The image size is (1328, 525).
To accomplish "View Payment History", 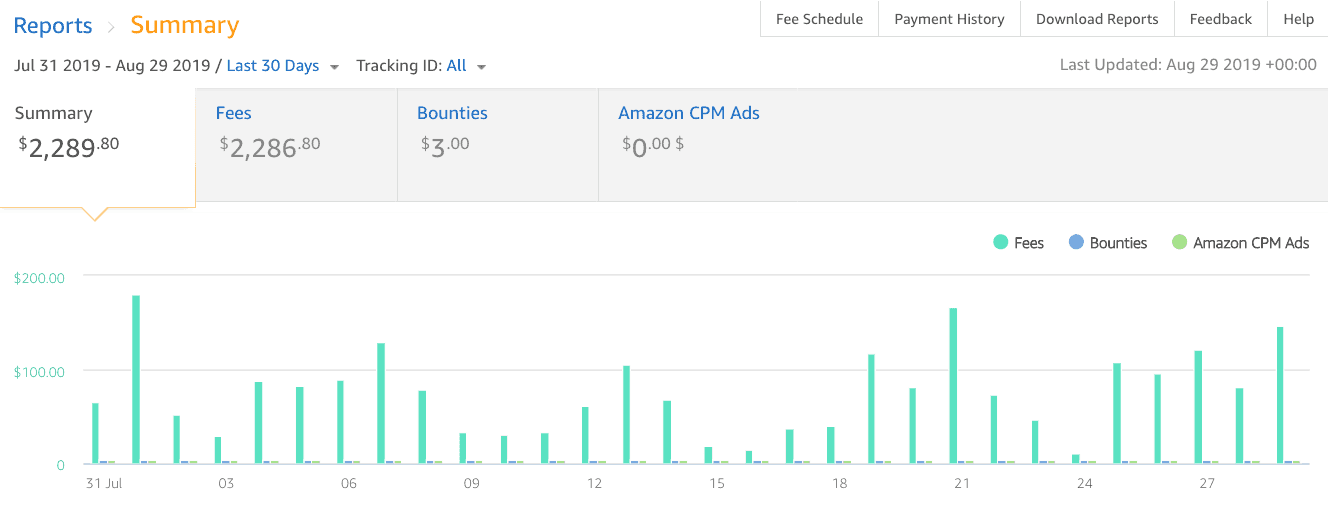I will click(949, 19).
